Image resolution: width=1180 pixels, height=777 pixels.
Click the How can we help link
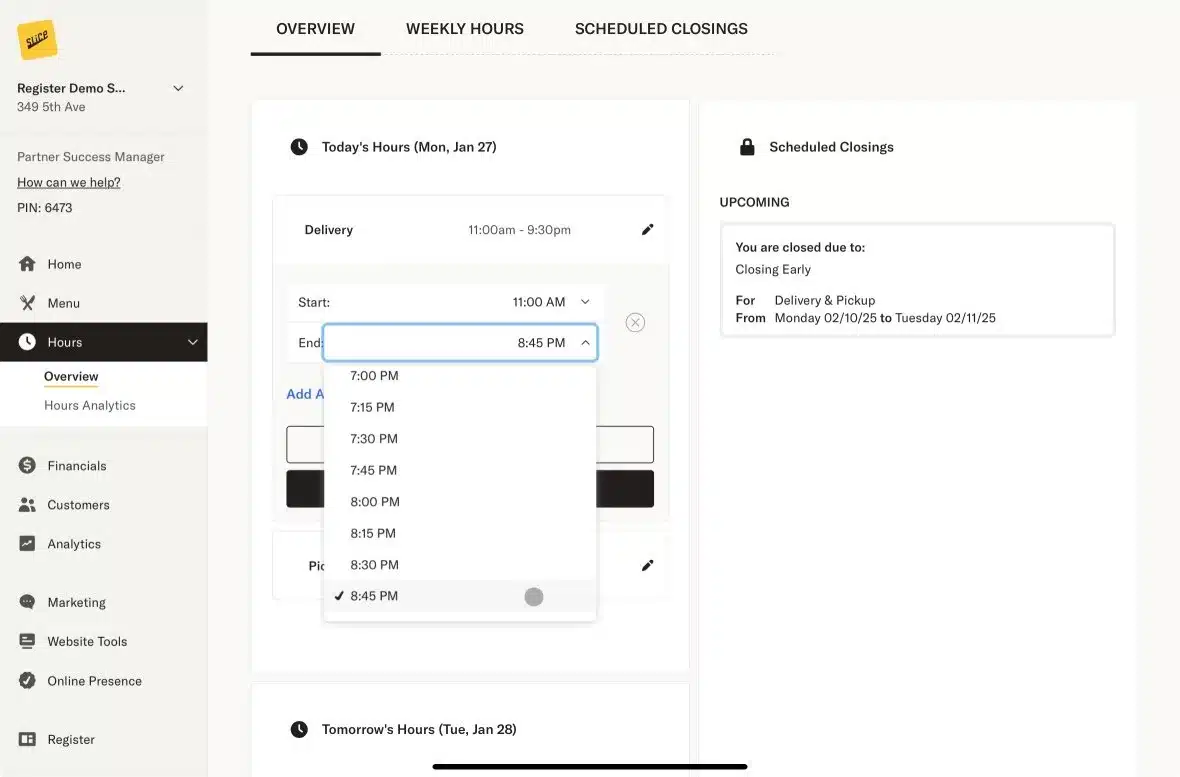click(x=68, y=182)
